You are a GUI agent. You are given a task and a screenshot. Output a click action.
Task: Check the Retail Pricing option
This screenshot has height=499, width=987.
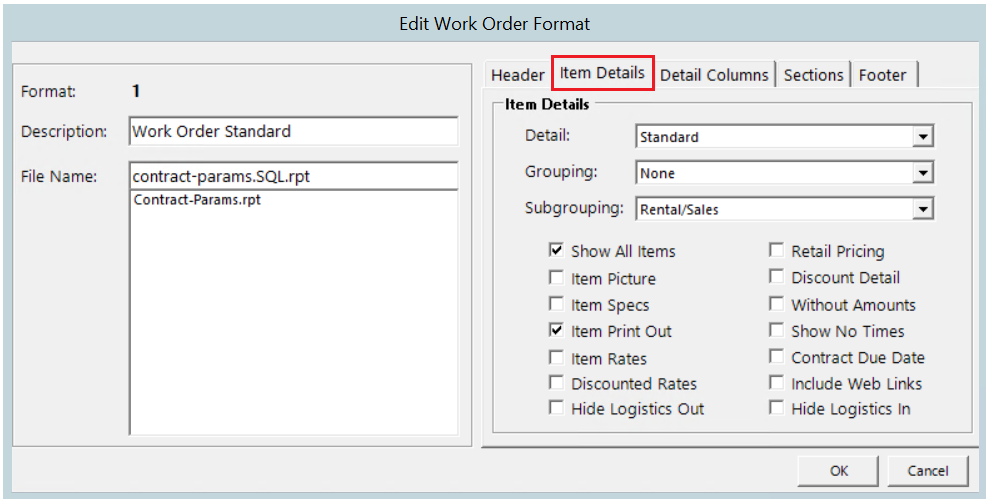click(776, 251)
